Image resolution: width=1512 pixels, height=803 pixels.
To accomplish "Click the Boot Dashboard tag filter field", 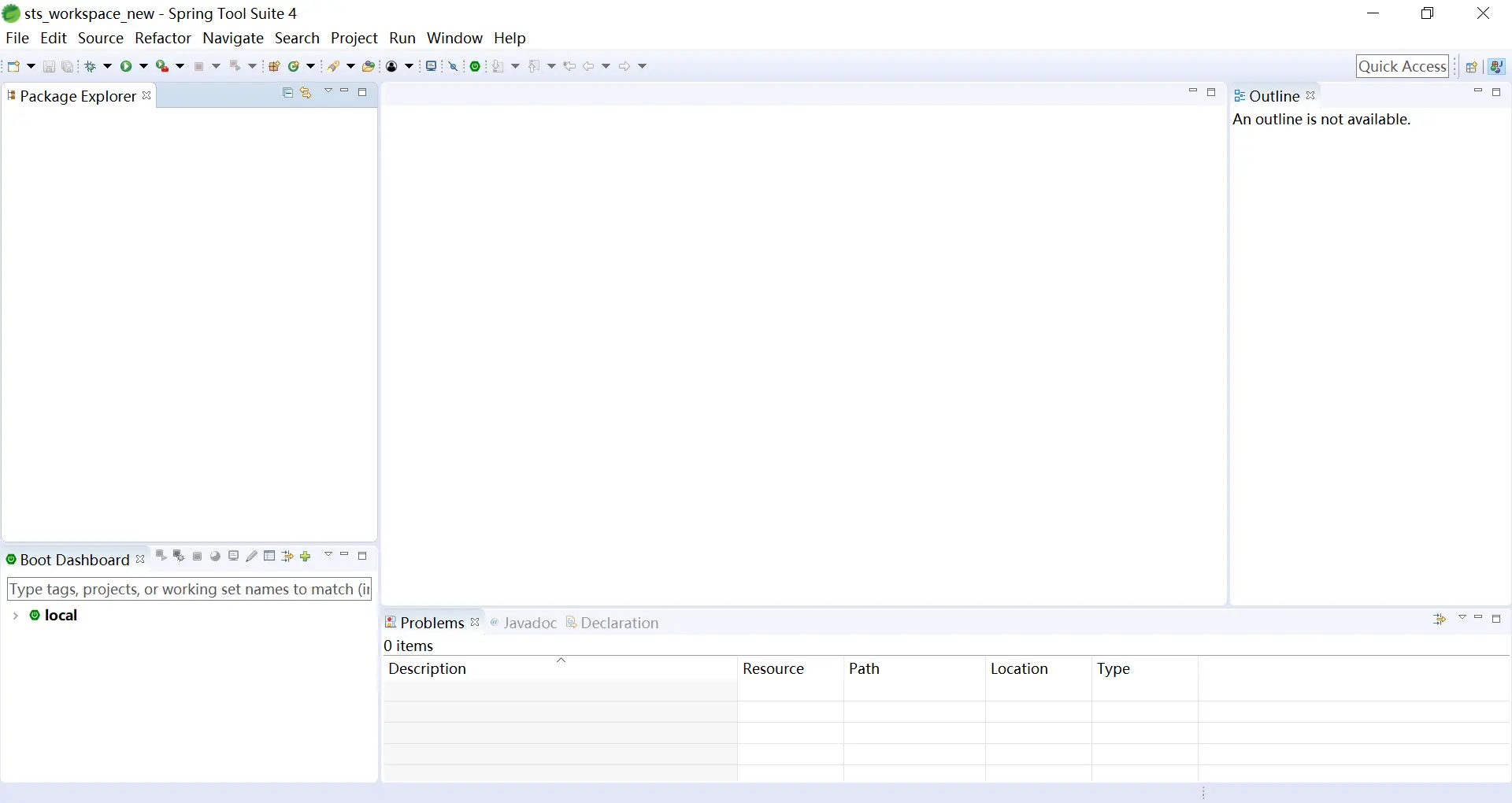I will pyautogui.click(x=189, y=589).
